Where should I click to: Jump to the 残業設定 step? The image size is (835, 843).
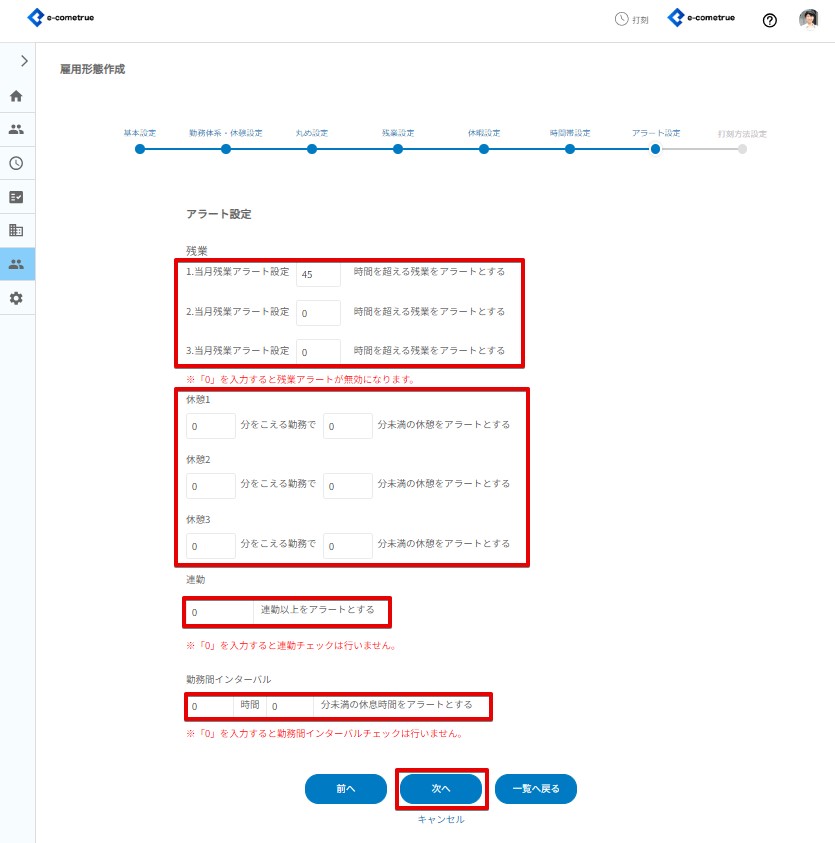(x=398, y=149)
